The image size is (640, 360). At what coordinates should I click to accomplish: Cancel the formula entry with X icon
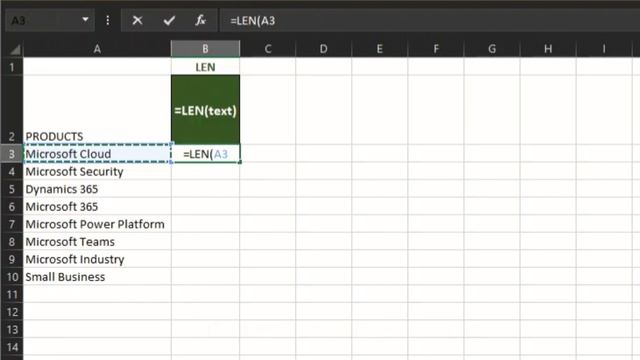(138, 20)
